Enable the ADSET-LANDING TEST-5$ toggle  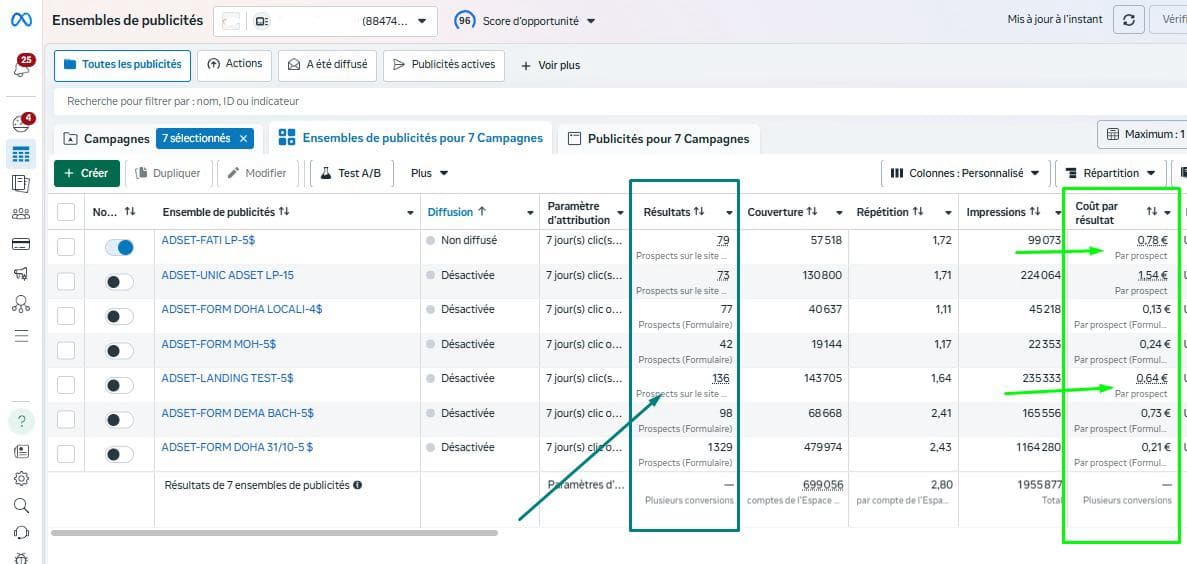coord(119,385)
